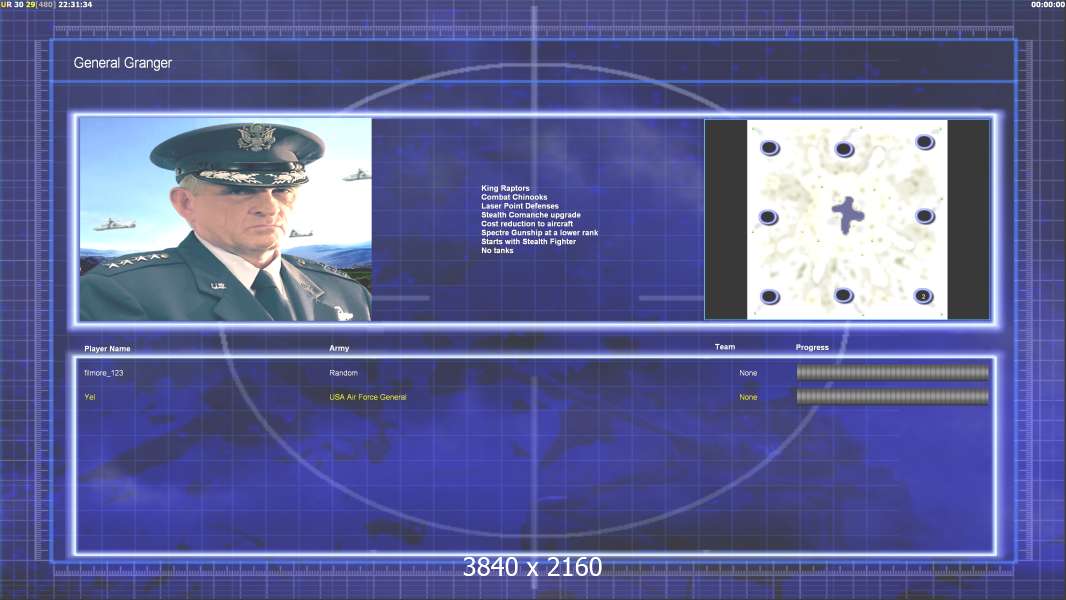Click the top-center start position marker on minimap

coord(844,149)
